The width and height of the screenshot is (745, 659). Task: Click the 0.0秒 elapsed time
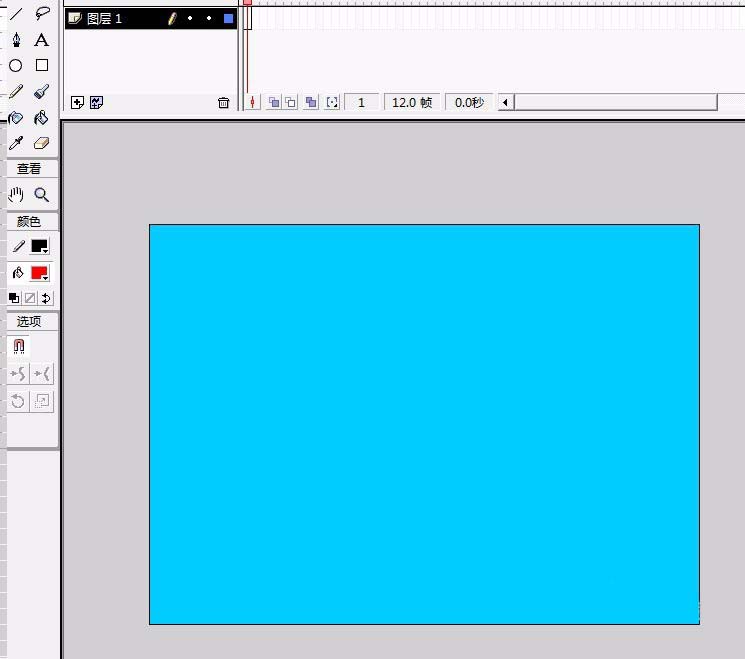469,103
